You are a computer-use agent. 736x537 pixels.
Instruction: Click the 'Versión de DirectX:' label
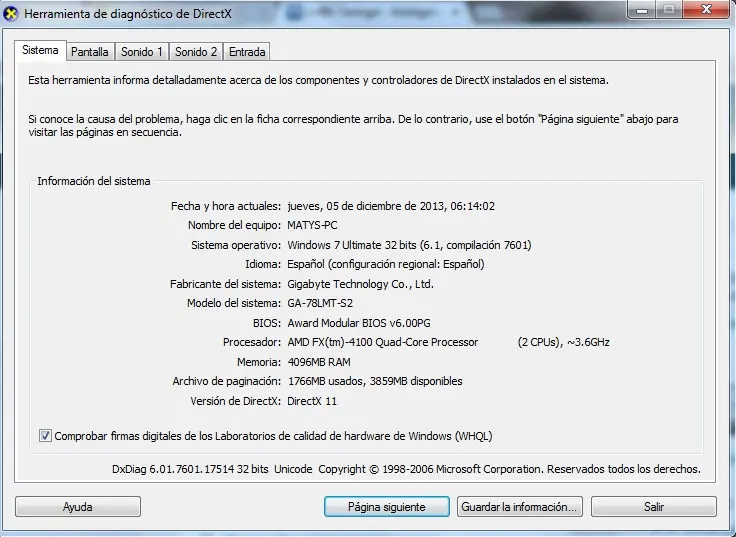coord(236,401)
